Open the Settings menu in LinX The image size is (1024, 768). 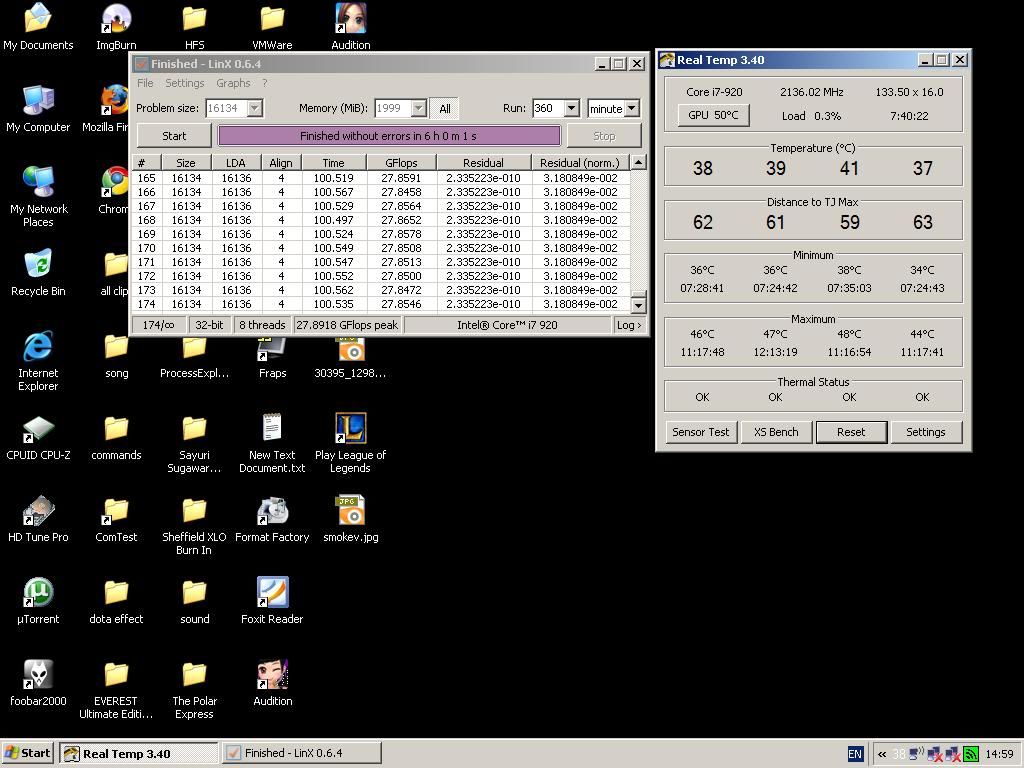(x=184, y=83)
